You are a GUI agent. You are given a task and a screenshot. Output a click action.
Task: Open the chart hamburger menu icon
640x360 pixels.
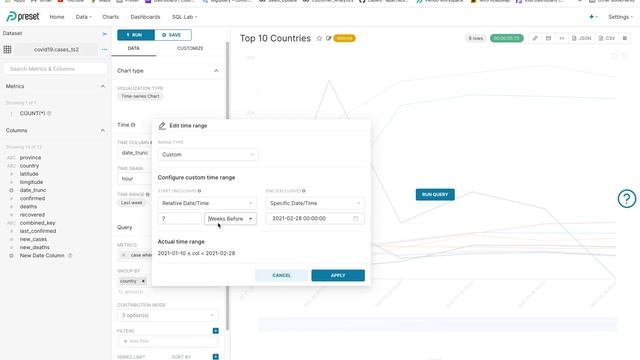[624, 38]
